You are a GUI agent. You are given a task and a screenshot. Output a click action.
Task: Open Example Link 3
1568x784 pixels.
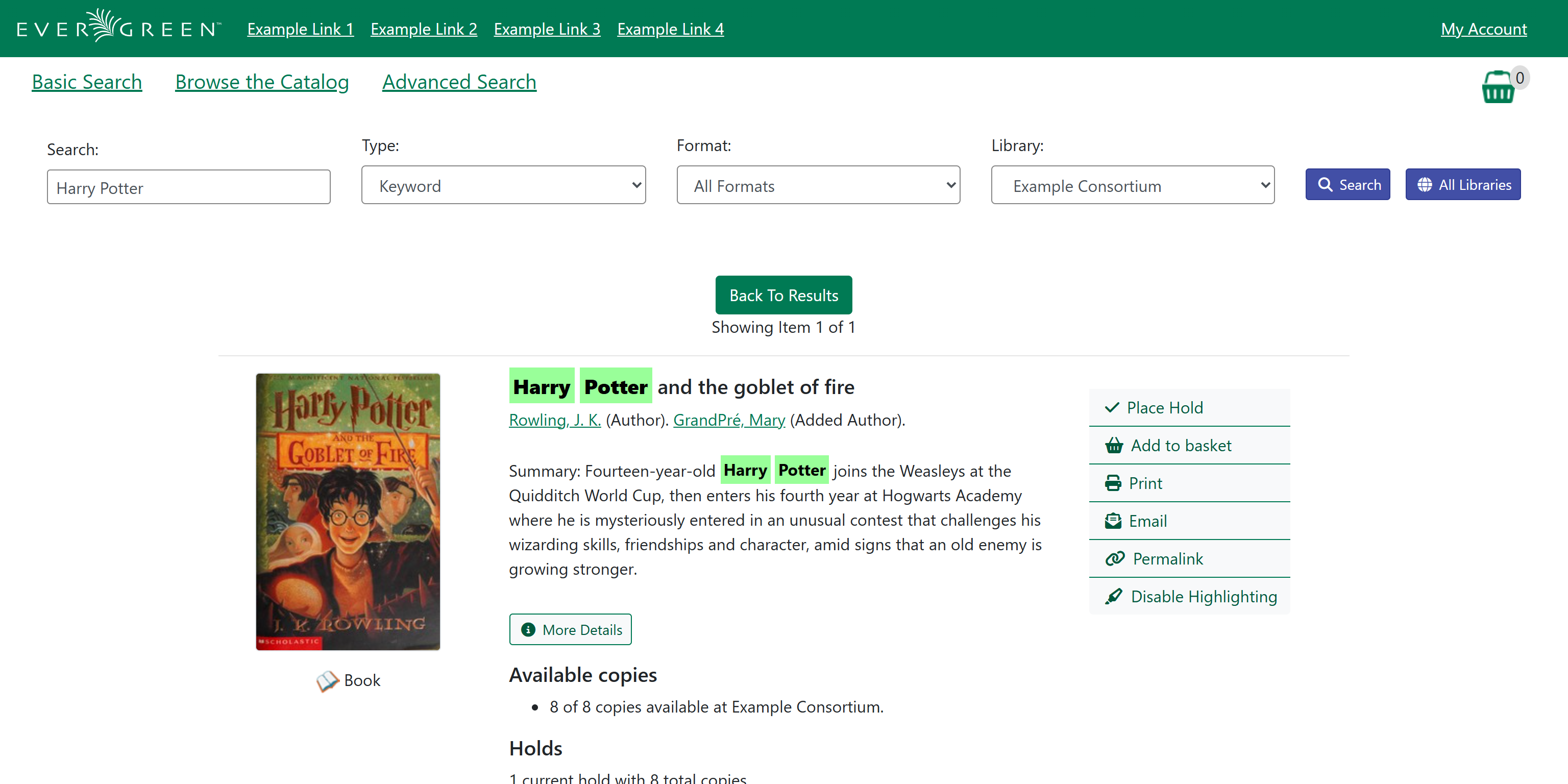[547, 29]
